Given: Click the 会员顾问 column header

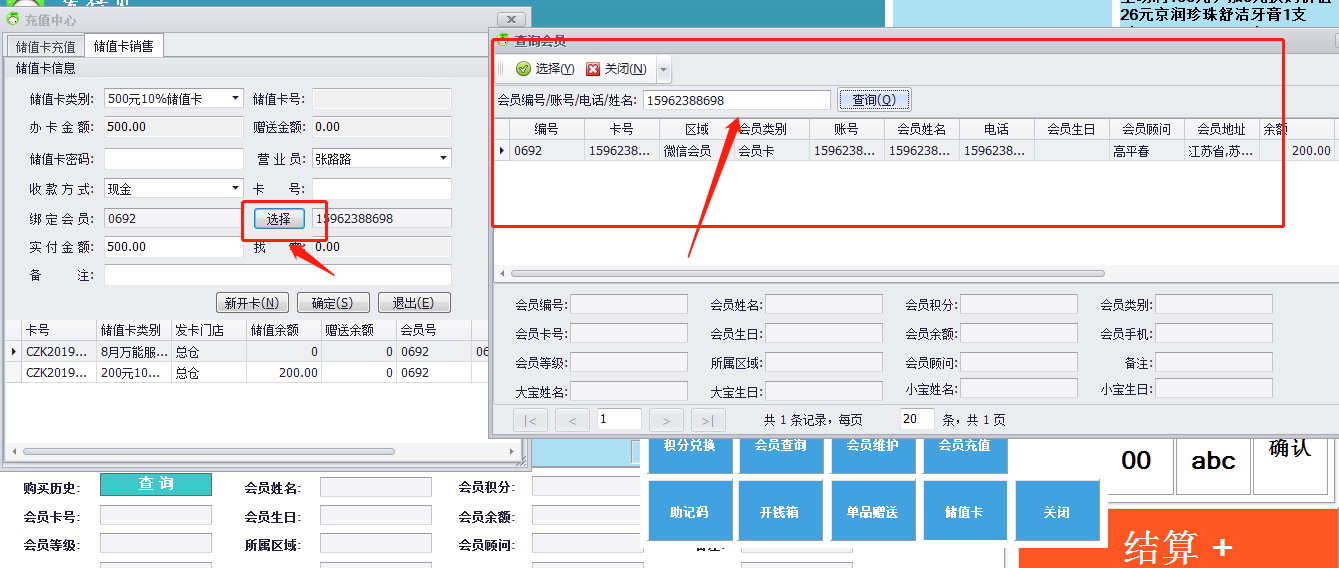Looking at the screenshot, I should point(1147,130).
